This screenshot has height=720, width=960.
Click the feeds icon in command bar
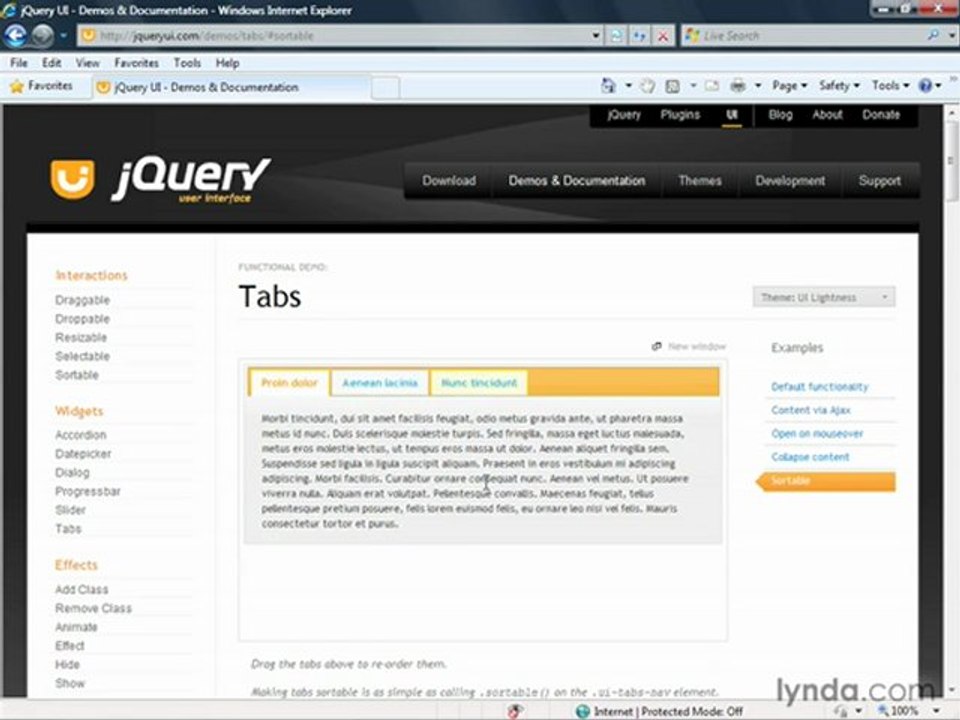tap(673, 86)
